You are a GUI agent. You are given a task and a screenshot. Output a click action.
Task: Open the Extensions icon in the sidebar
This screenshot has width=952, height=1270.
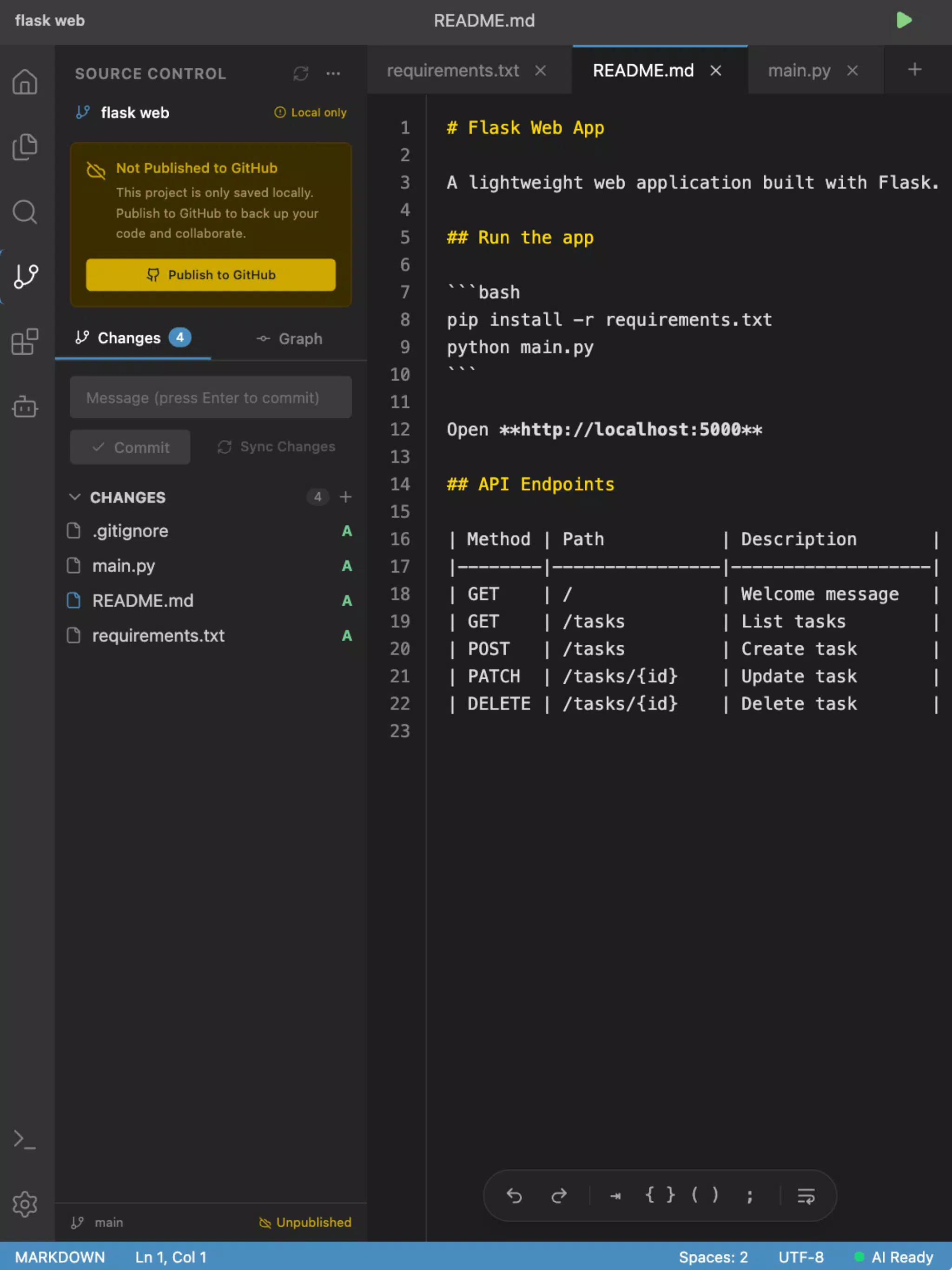coord(25,342)
